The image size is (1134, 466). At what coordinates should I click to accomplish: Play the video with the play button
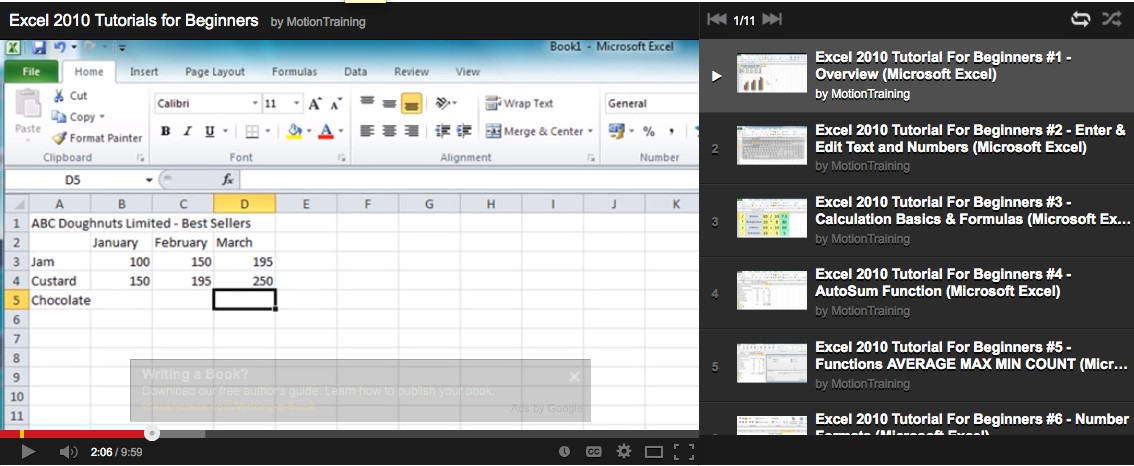click(28, 452)
